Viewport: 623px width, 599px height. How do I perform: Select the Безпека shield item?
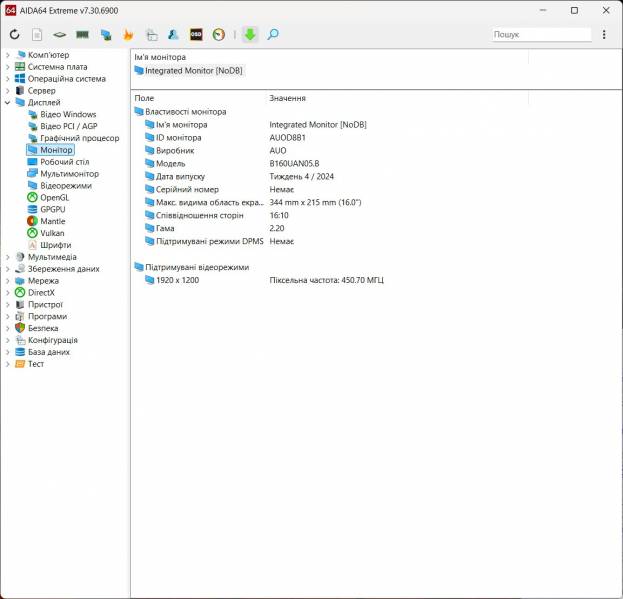[x=37, y=328]
